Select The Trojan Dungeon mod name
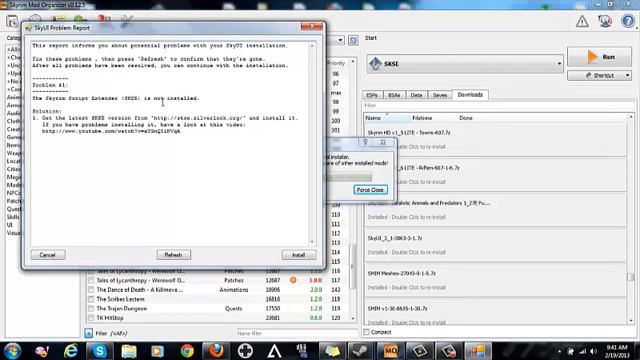Viewport: 640px width, 360px height. [122, 309]
